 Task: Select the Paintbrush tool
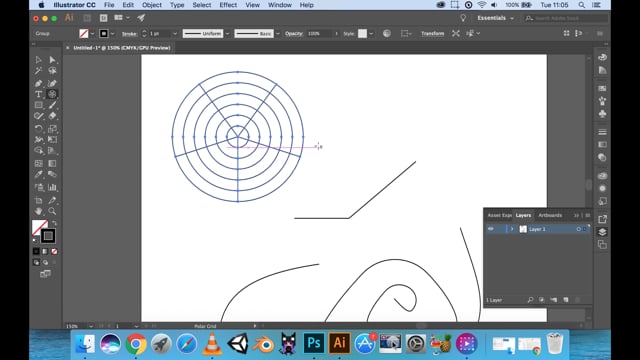52,105
